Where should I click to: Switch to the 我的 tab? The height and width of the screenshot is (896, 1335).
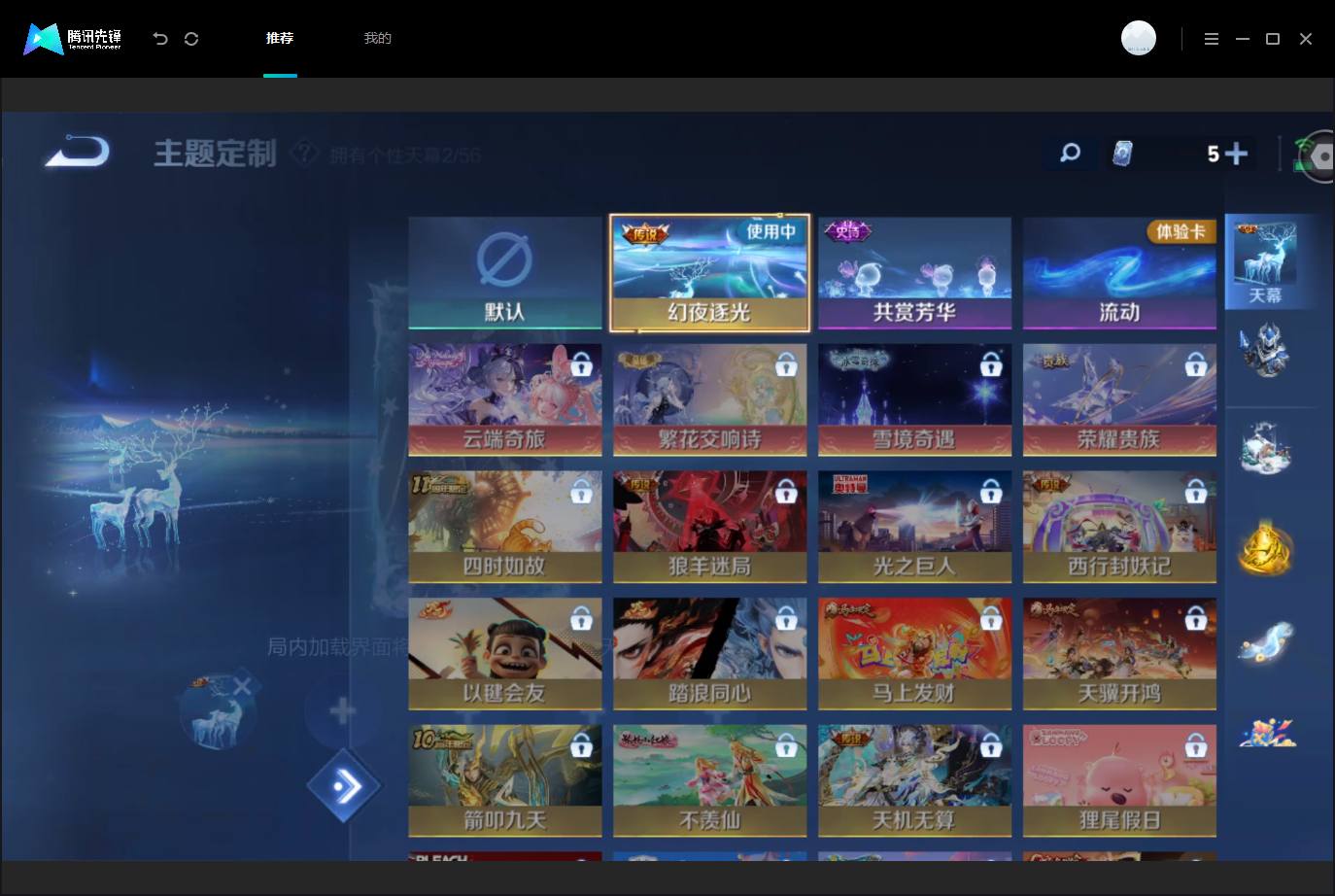click(x=377, y=38)
